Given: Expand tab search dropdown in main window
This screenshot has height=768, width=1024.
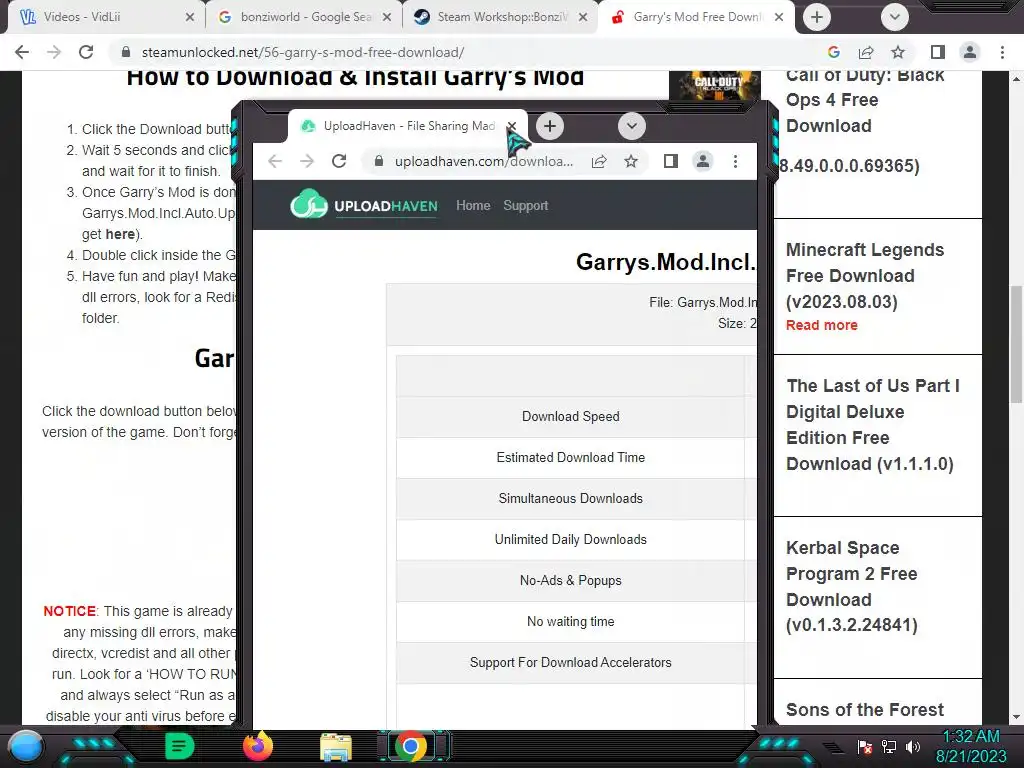Looking at the screenshot, I should (x=895, y=17).
